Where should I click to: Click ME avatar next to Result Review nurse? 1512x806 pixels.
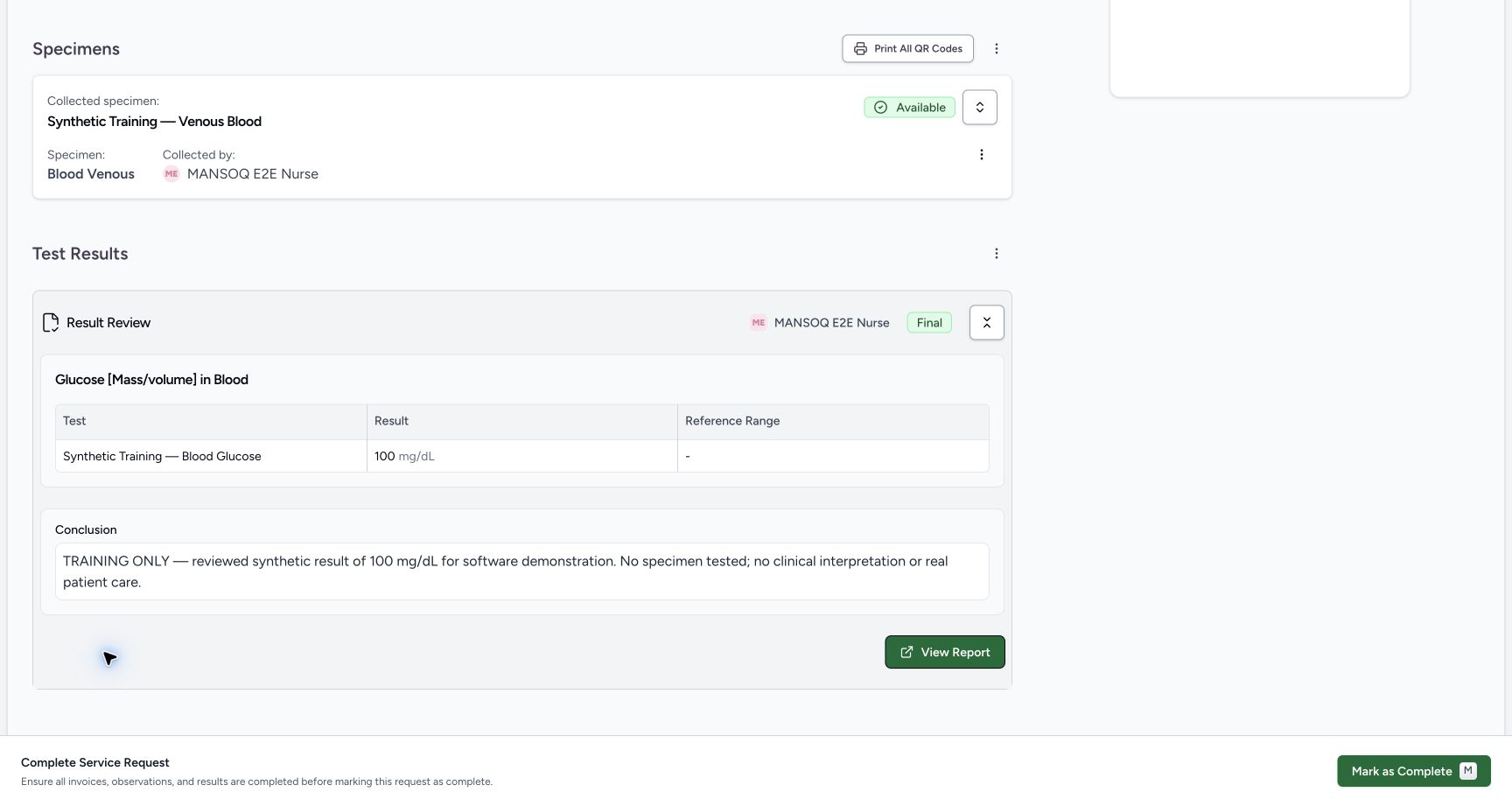click(x=758, y=323)
